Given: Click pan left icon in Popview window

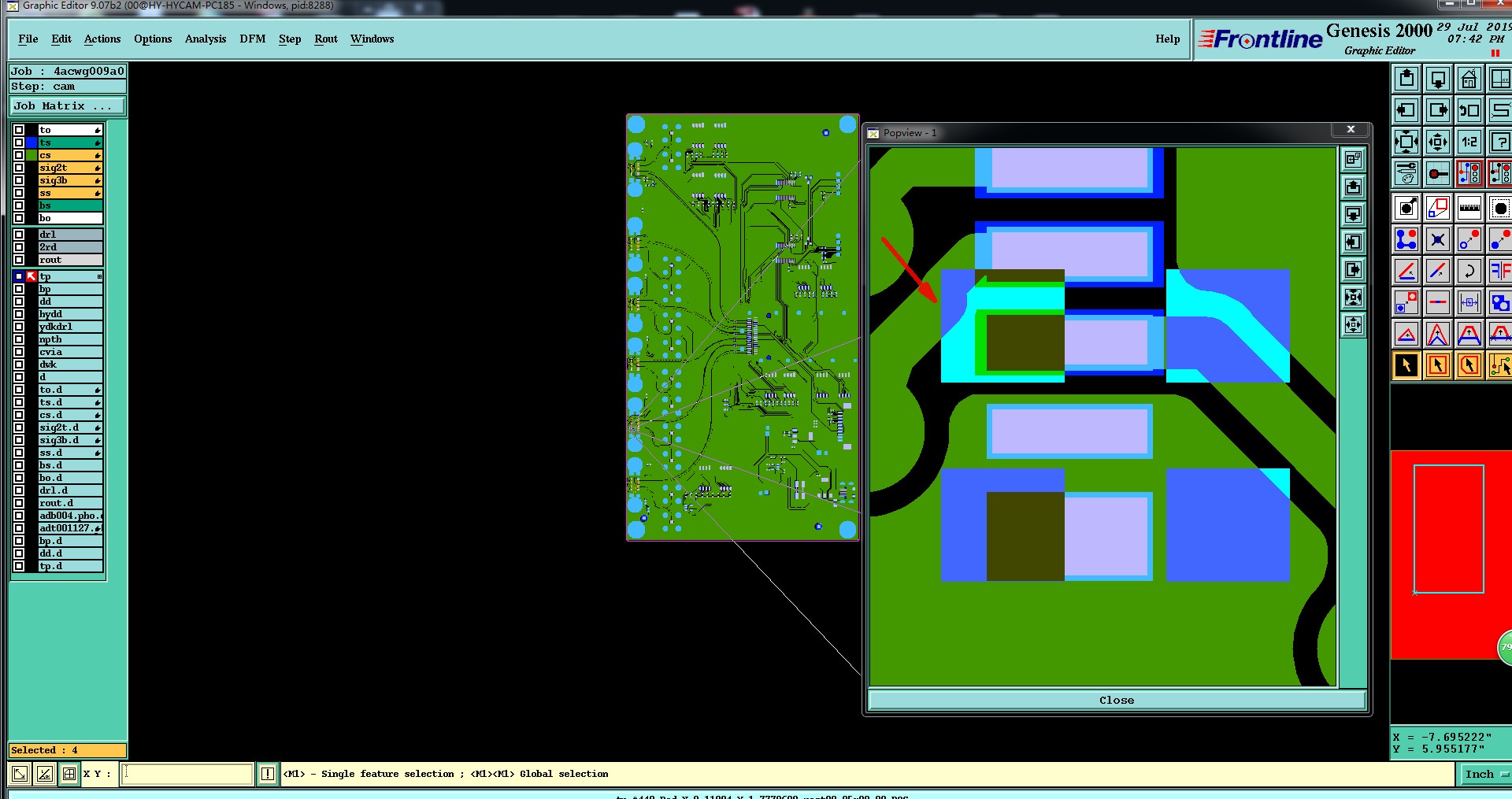Looking at the screenshot, I should [x=1353, y=242].
